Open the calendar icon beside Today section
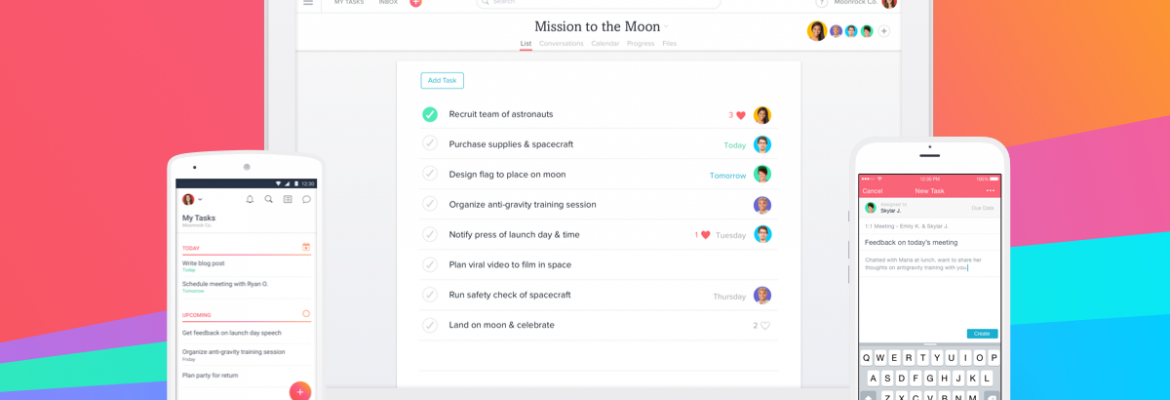 pos(306,247)
